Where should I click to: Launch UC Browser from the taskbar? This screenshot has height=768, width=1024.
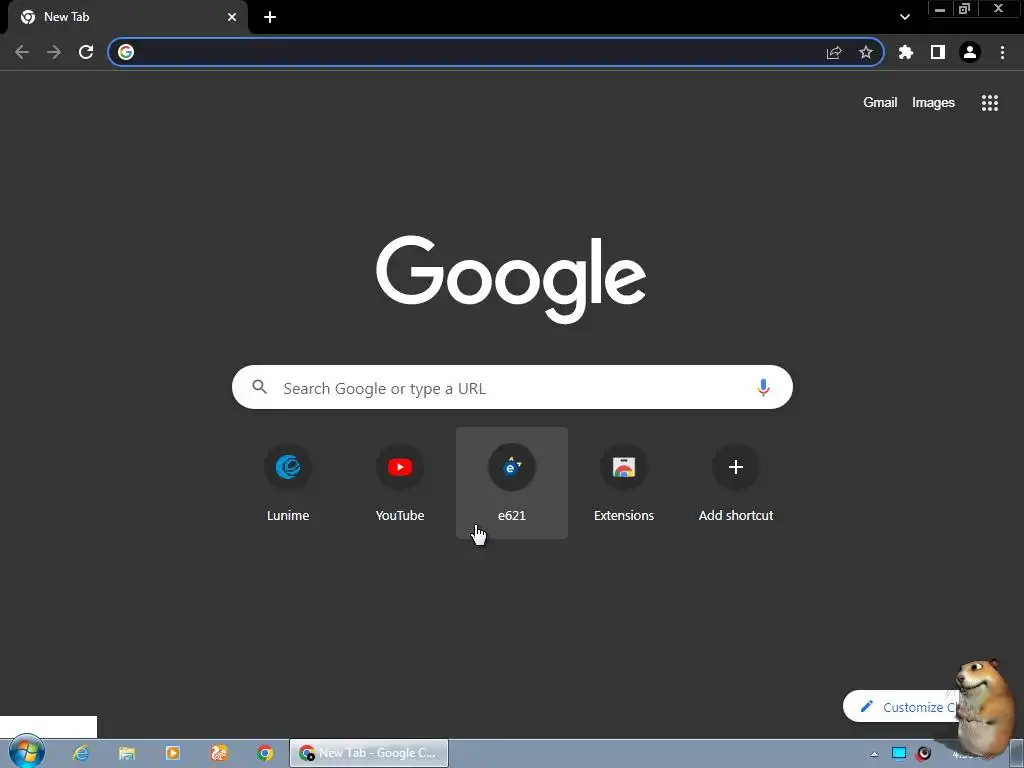click(219, 753)
